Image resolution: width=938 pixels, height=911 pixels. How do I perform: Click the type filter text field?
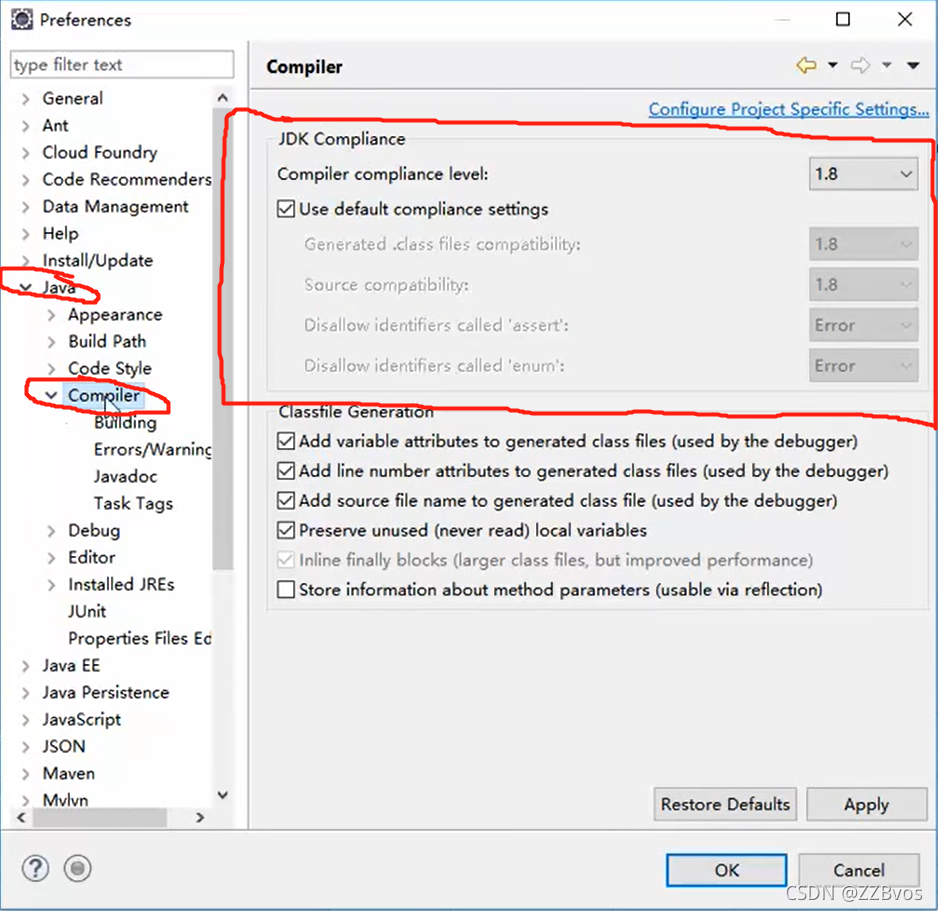click(122, 65)
